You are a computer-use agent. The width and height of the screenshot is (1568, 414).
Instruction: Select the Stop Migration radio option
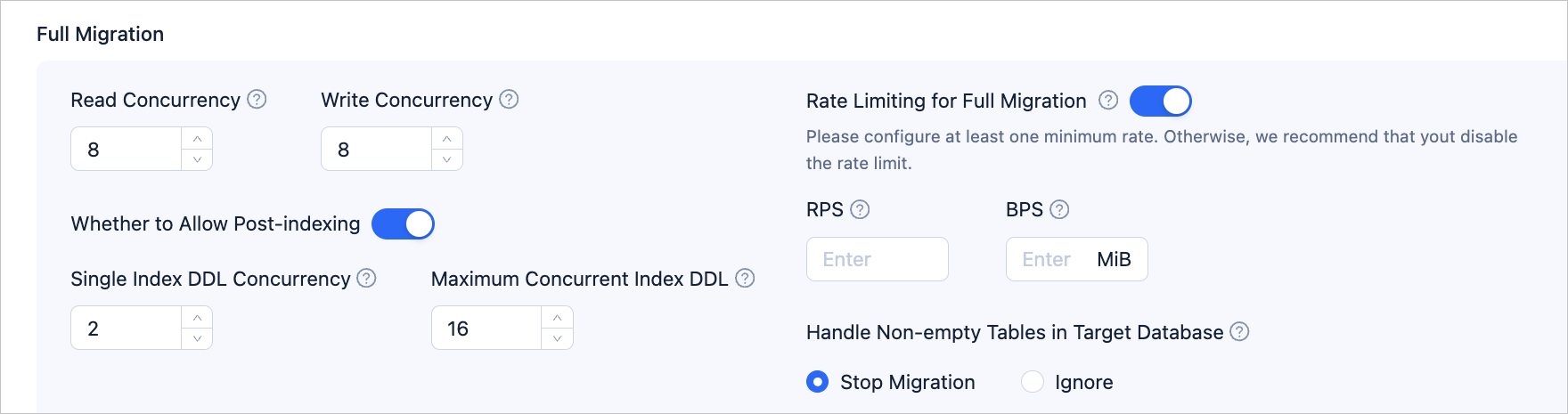click(817, 382)
